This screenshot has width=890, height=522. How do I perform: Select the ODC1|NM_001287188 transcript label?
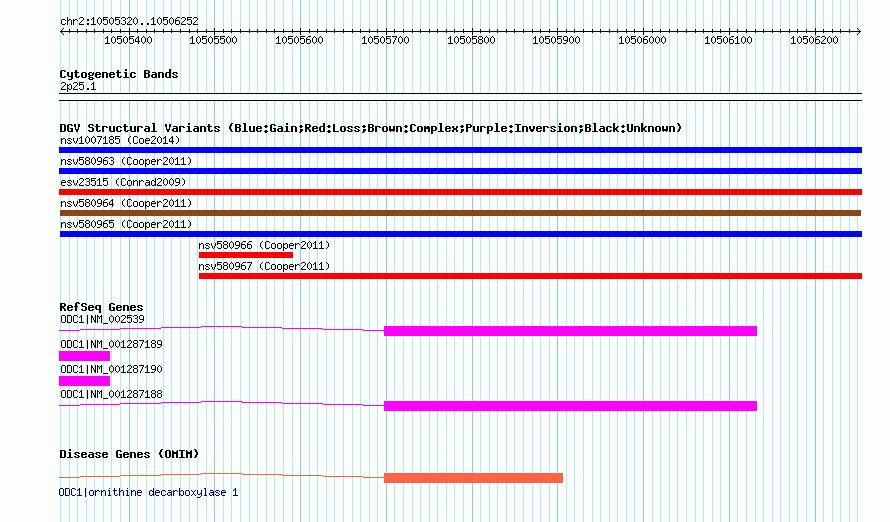coord(111,394)
